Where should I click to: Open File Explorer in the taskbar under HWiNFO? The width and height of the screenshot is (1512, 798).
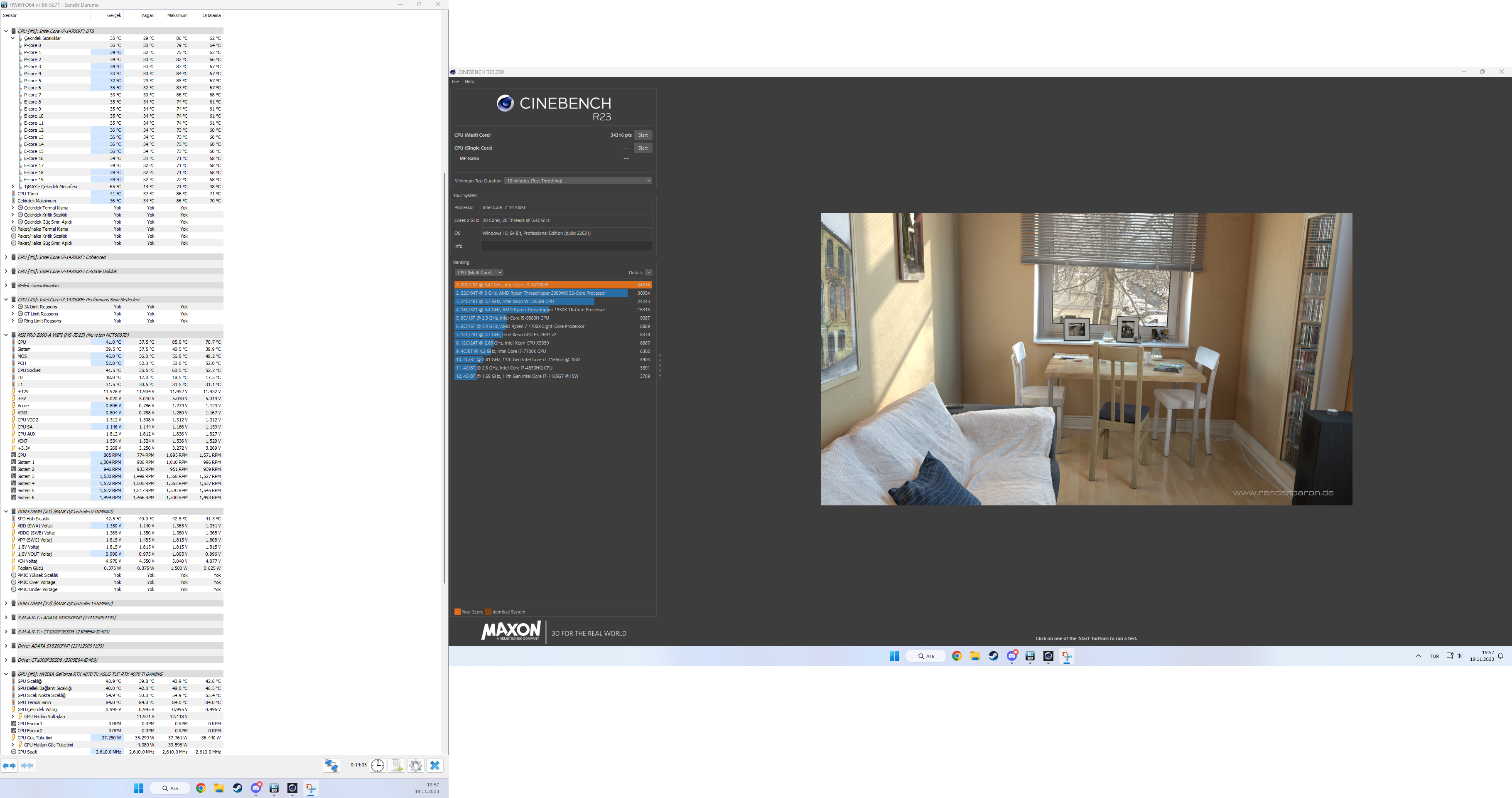tap(219, 788)
